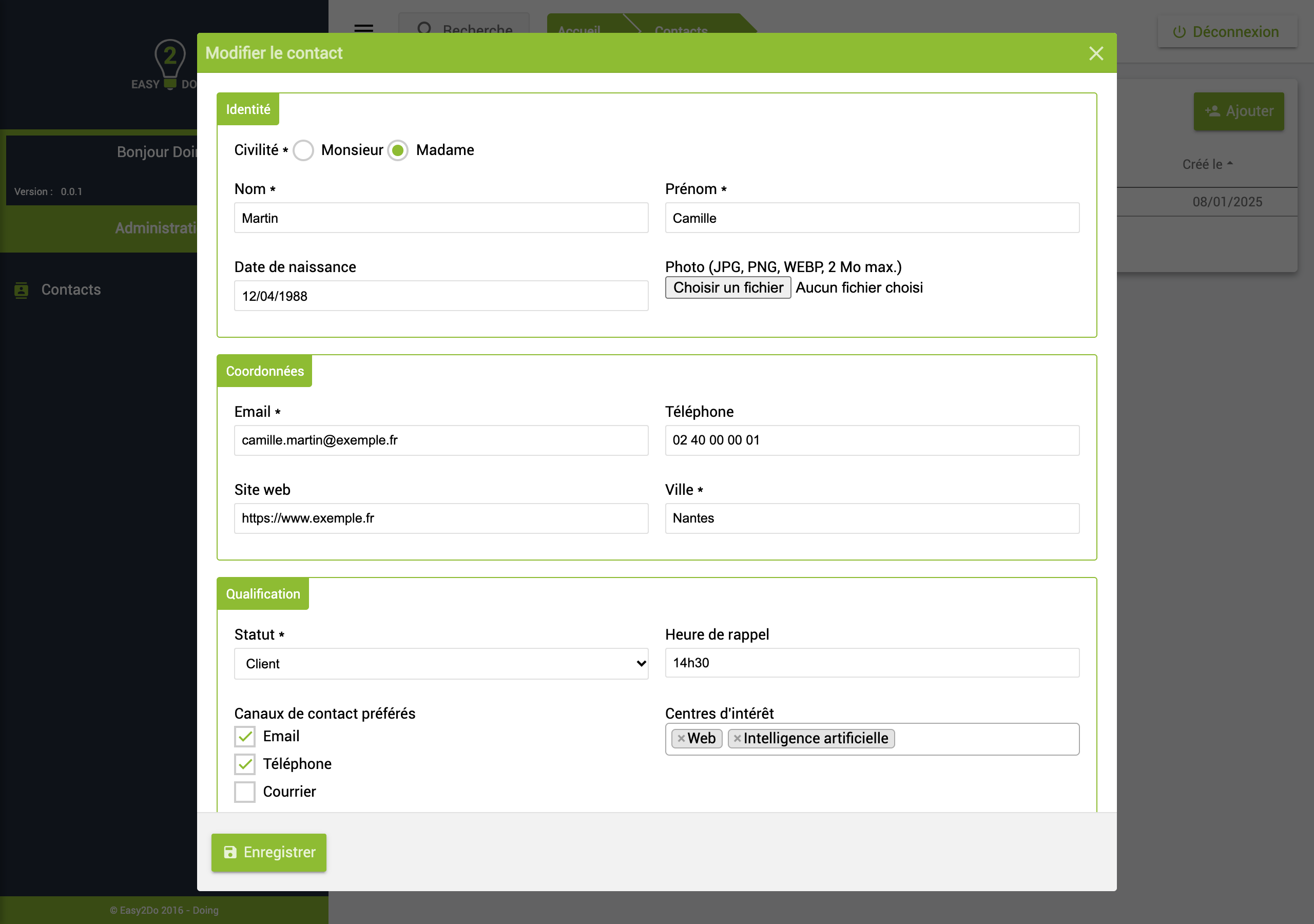Click the Administration sidebar heading
Viewport: 1314px width, 924px height.
click(x=156, y=228)
